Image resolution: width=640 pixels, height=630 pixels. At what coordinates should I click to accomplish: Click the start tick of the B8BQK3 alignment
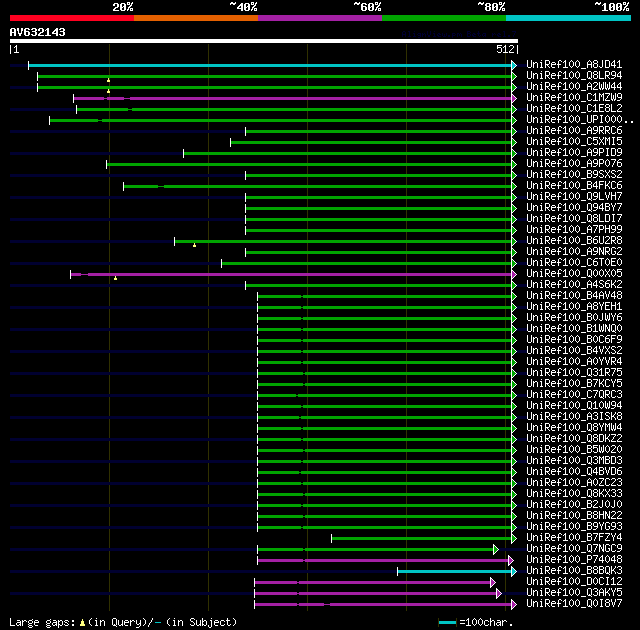(x=398, y=572)
